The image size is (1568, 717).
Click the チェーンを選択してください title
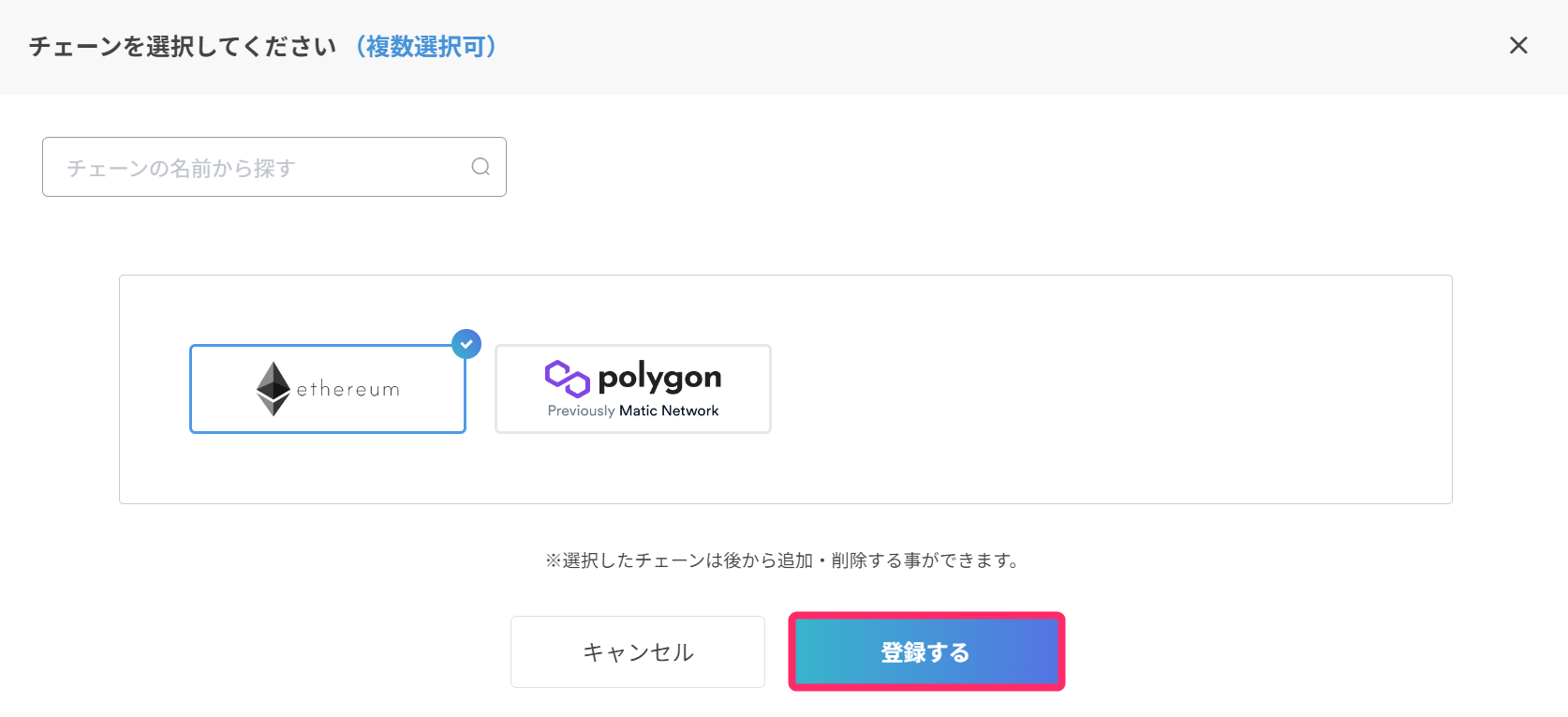tap(183, 46)
